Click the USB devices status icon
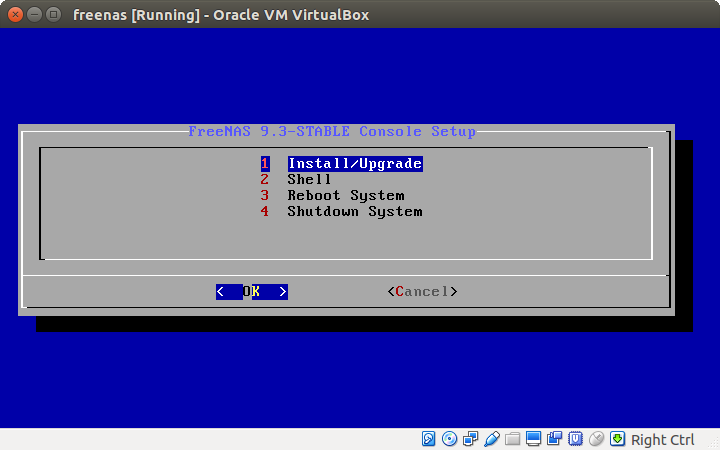Image resolution: width=720 pixels, height=450 pixels. coord(491,439)
